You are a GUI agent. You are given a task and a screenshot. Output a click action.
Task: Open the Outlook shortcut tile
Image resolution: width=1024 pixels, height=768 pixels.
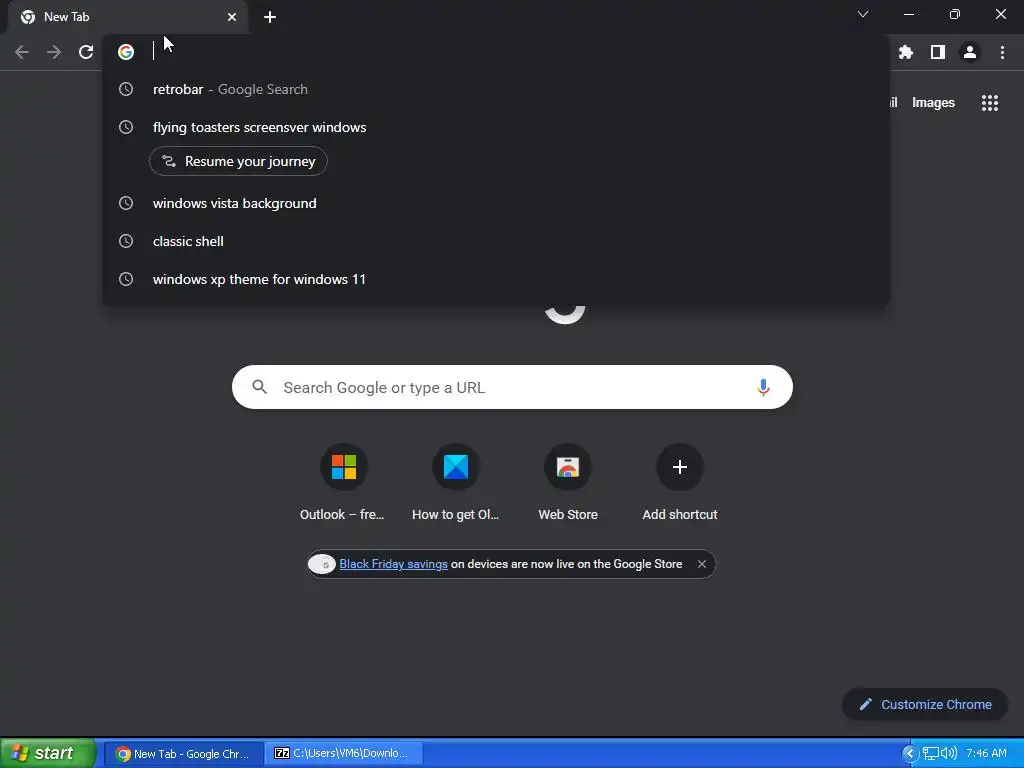click(343, 481)
